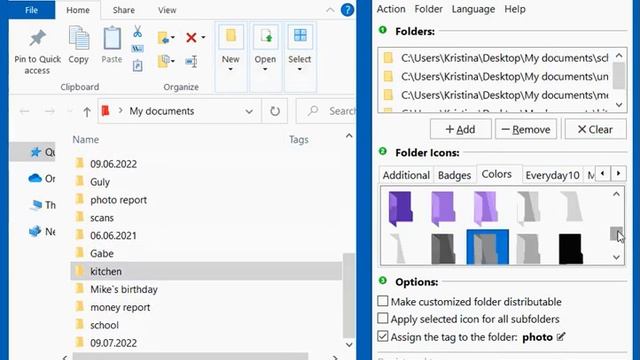This screenshot has height=360, width=640.
Task: Click the Back arrow in Explorer
Action: [x=24, y=111]
